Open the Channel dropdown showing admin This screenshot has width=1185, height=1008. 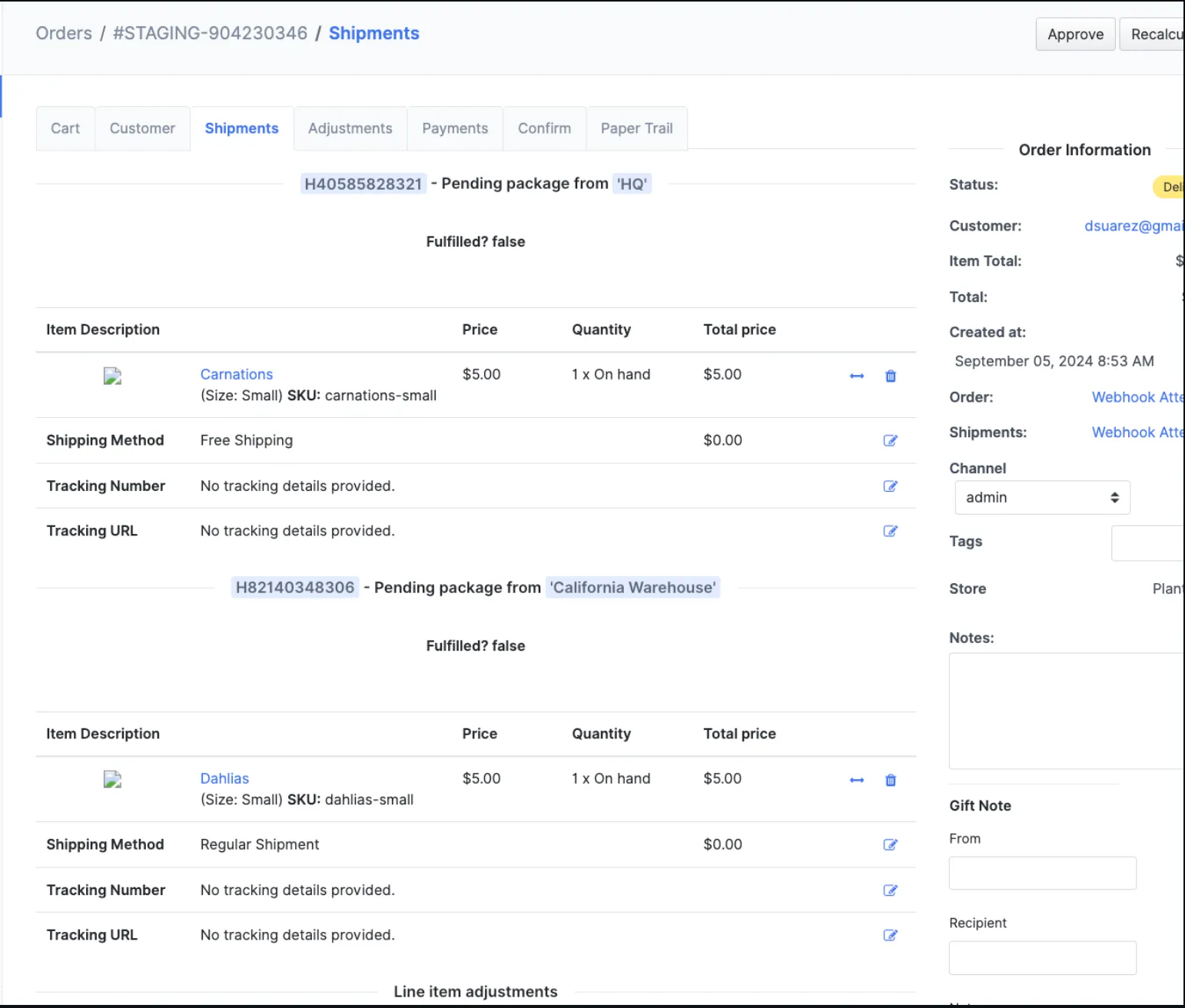(x=1042, y=497)
